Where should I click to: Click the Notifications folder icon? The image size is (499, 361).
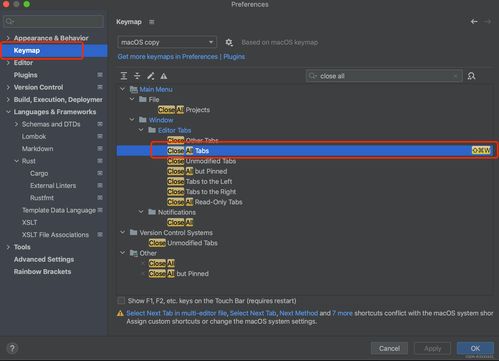click(x=152, y=212)
